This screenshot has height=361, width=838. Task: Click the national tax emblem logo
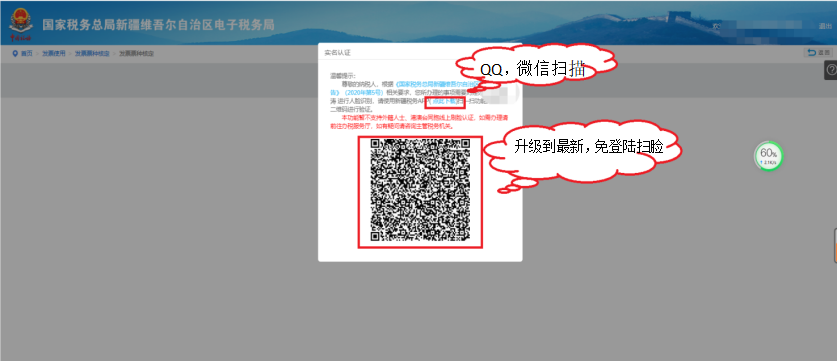20,25
